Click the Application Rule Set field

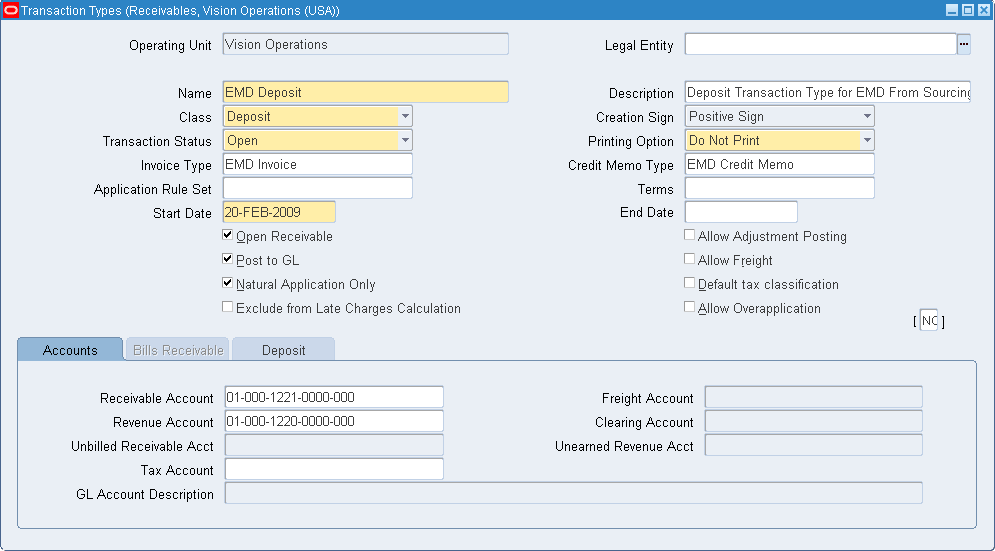(317, 189)
